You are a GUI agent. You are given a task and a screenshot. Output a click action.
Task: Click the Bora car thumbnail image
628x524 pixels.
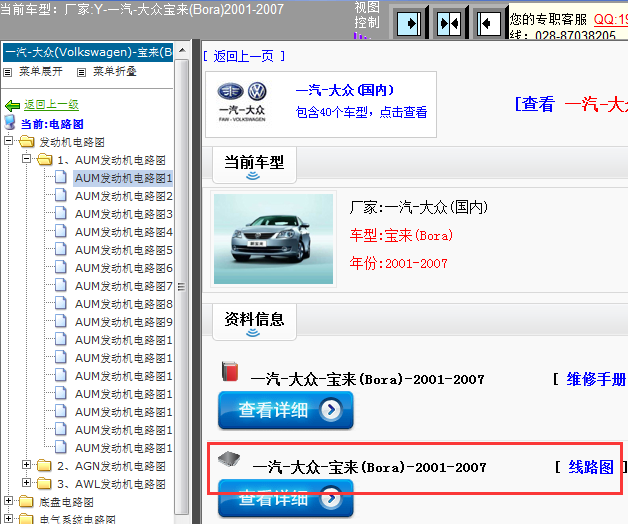273,239
